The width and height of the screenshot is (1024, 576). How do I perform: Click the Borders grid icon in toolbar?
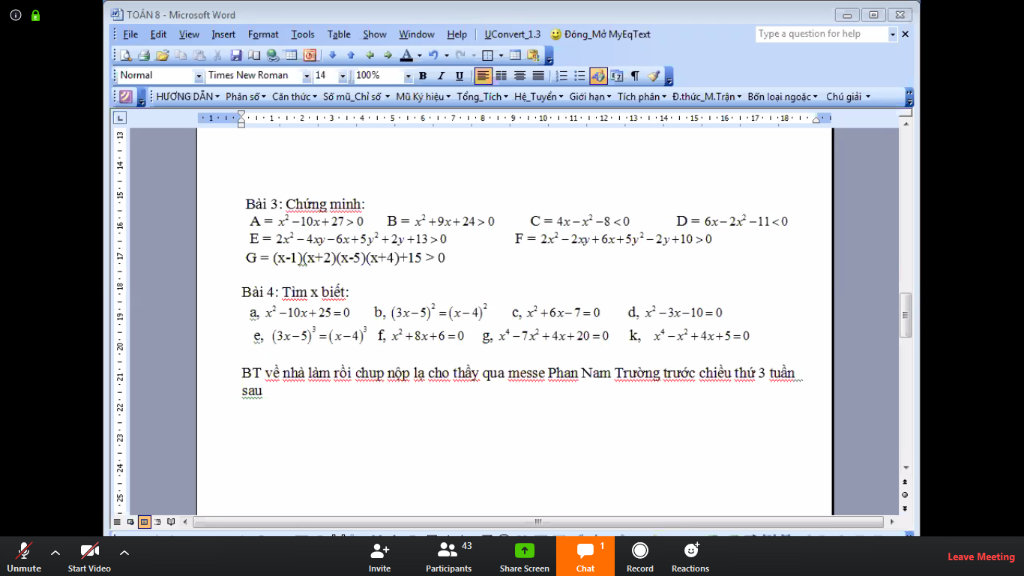487,56
